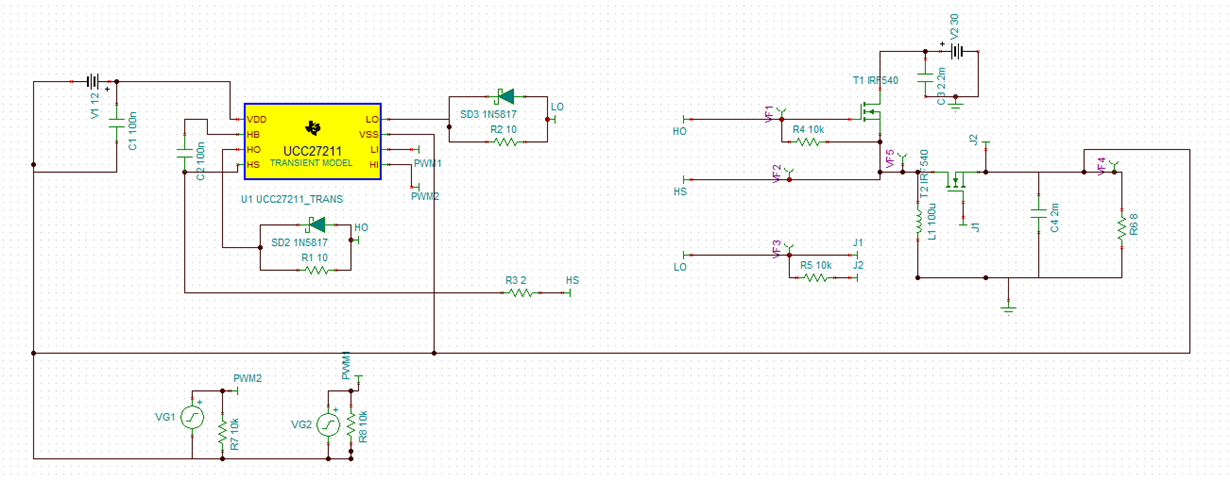
Task: Click the HS terminal label left of VF2
Action: [680, 191]
